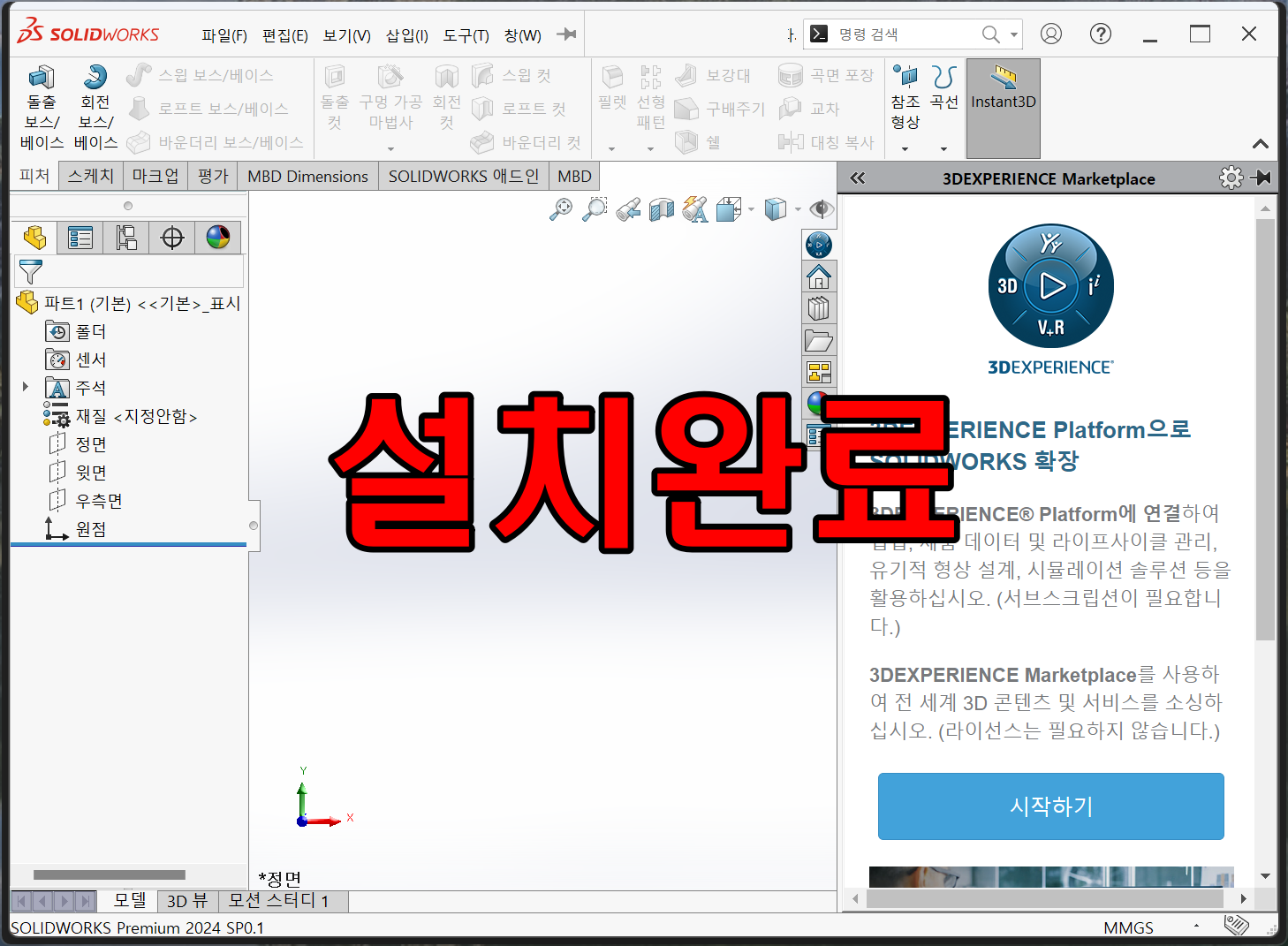The width and height of the screenshot is (1288, 946).
Task: Select 재질 <지정안함> material item
Action: (121, 415)
